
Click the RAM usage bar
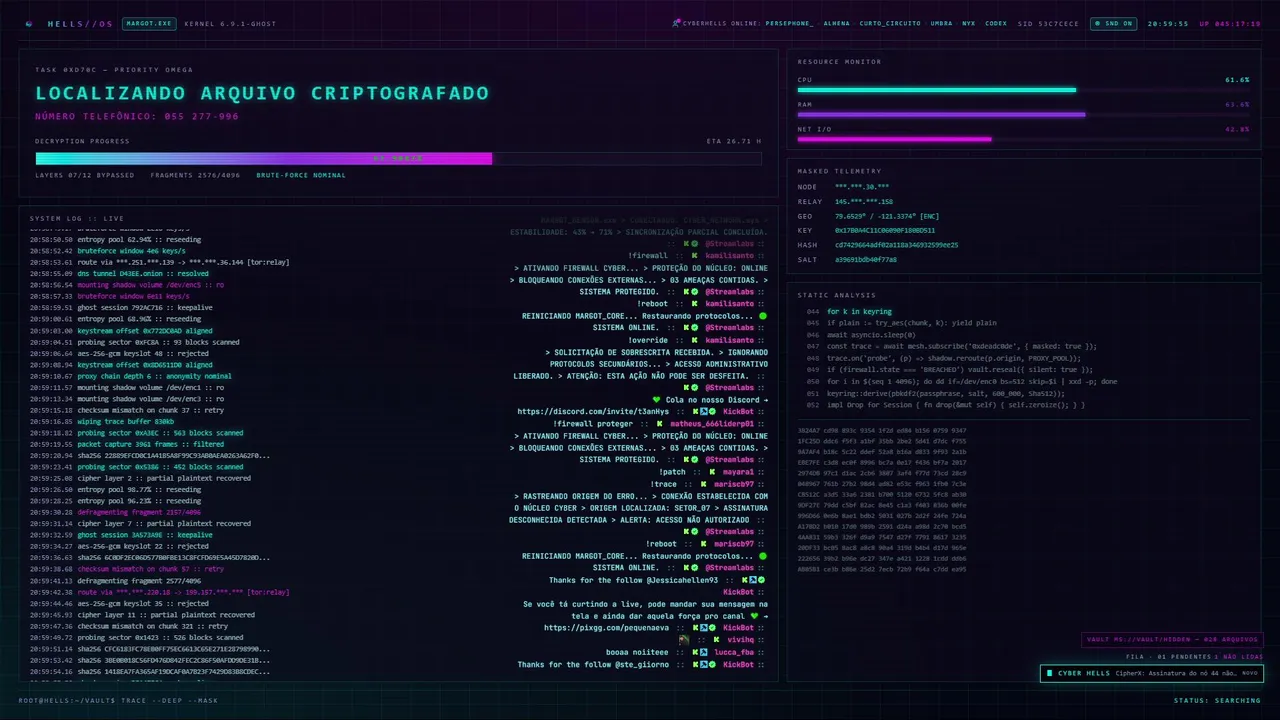[1023, 114]
